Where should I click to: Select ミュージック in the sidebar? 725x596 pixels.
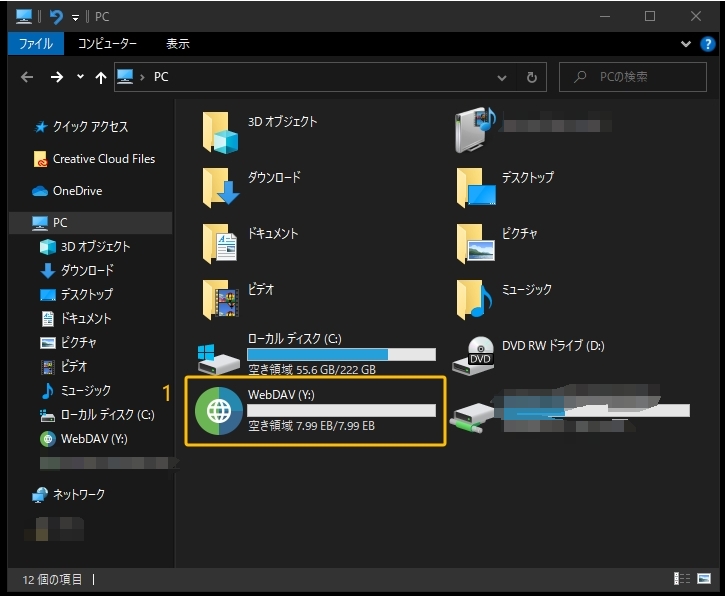pos(76,391)
